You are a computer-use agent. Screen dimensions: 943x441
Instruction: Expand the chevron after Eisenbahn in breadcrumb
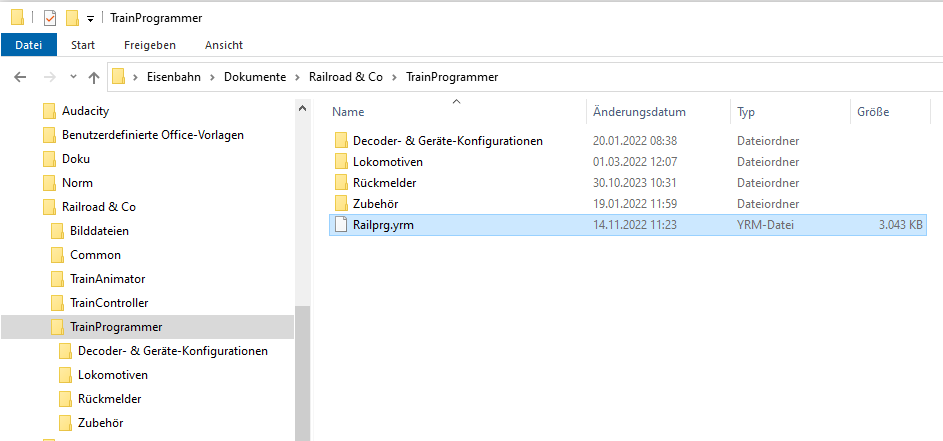[x=212, y=77]
